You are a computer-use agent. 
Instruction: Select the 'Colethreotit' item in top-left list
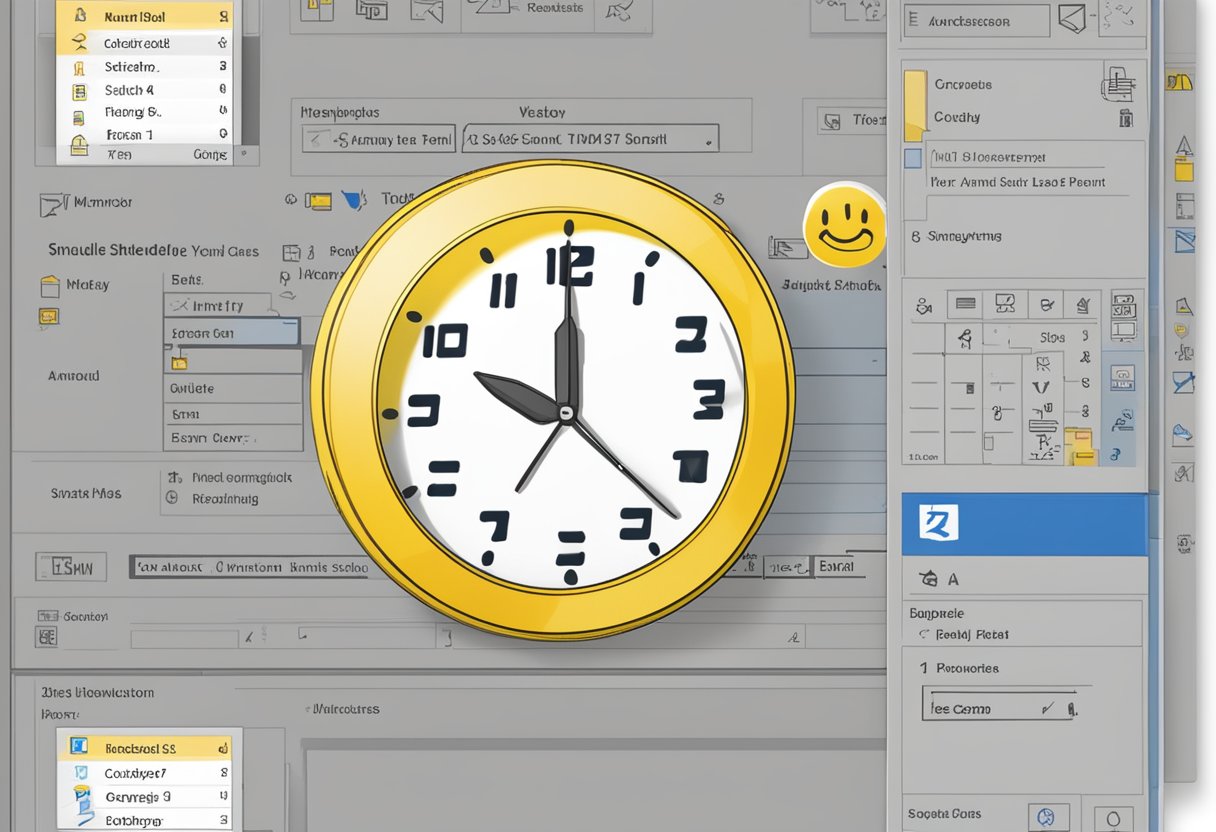pyautogui.click(x=144, y=44)
